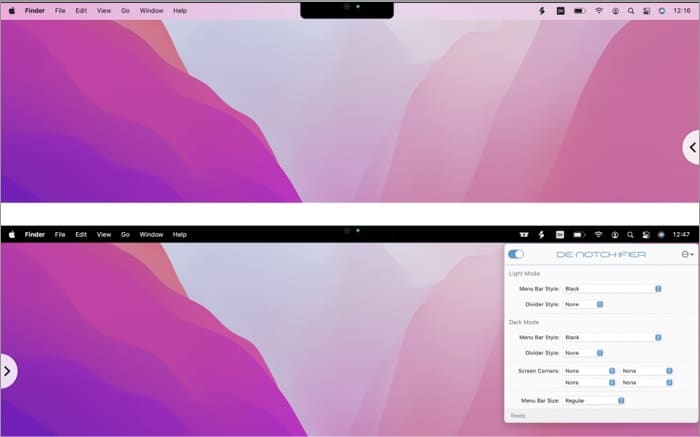Viewport: 700px width, 437px height.
Task: Open Dark Mode Menu Bar Style dropdown
Action: [612, 337]
